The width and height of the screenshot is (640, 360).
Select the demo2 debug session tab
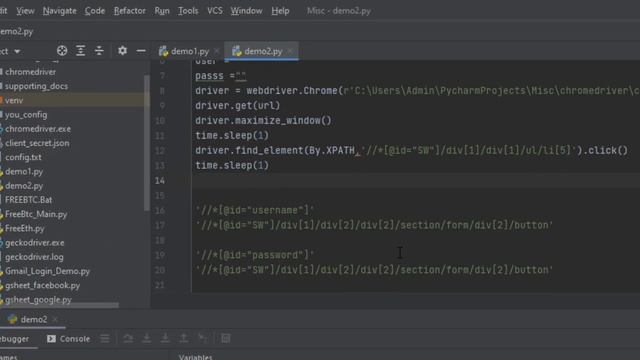coord(33,319)
